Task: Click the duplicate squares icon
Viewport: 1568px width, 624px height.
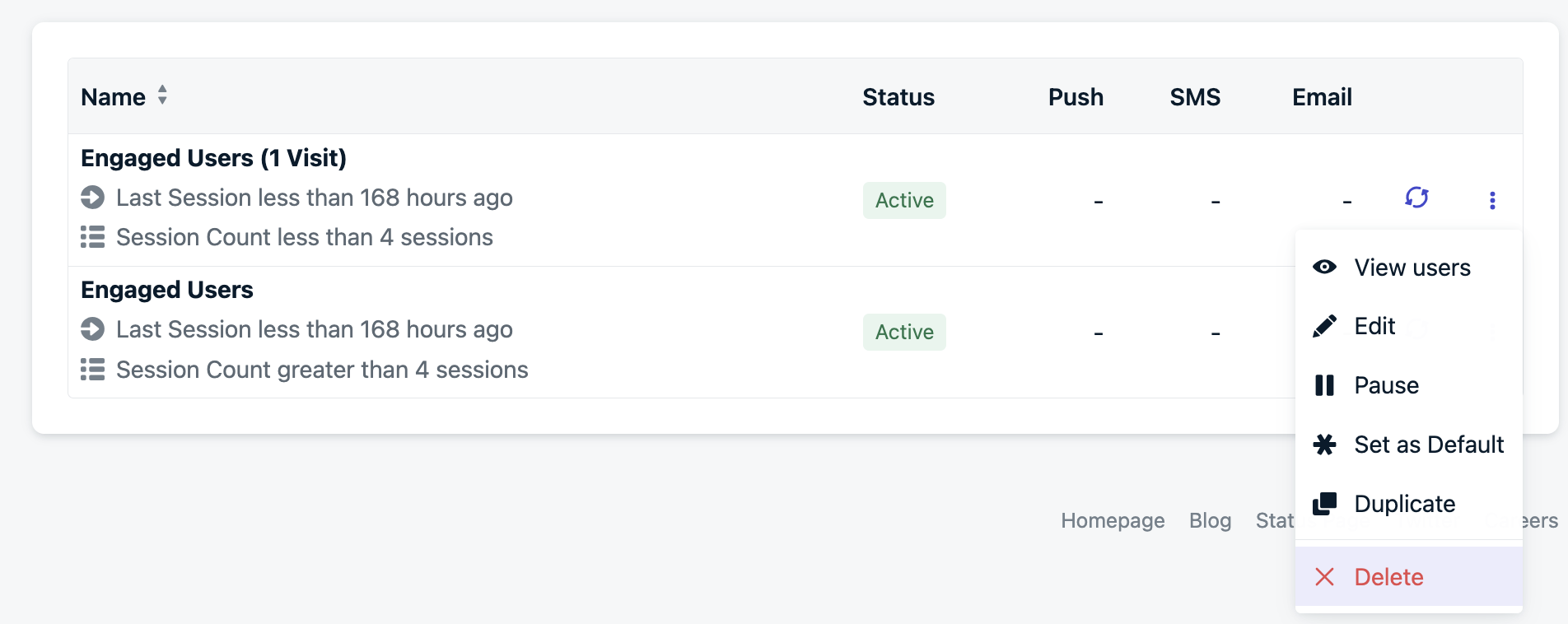Action: 1324,504
